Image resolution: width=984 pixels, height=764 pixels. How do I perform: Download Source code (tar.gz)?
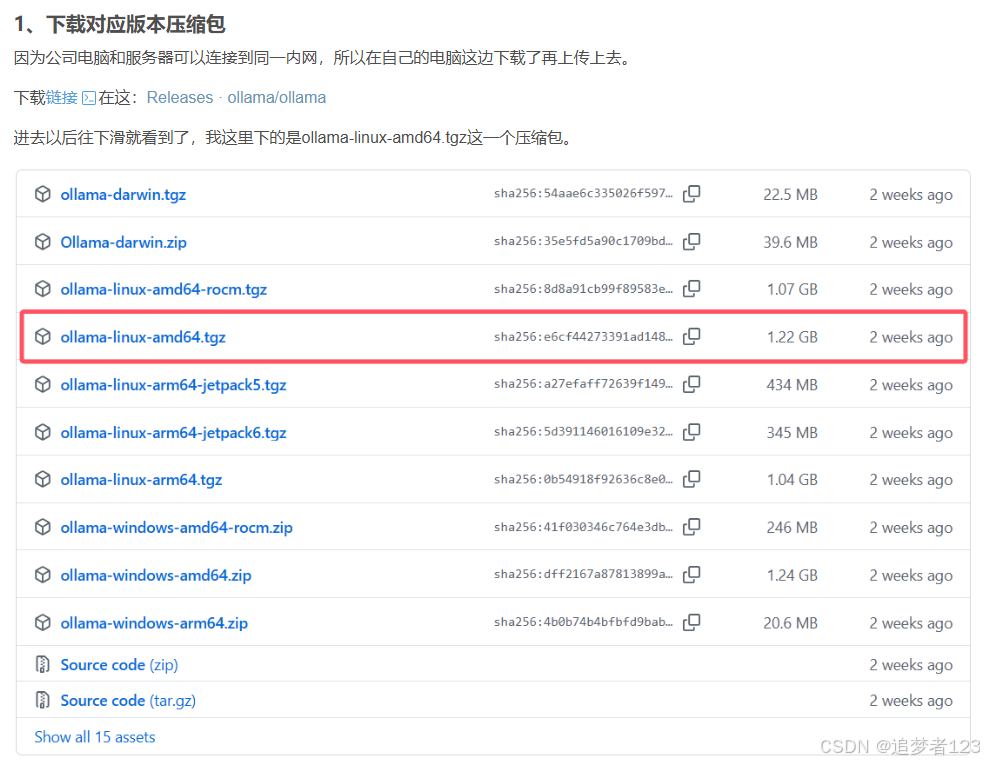coord(128,700)
